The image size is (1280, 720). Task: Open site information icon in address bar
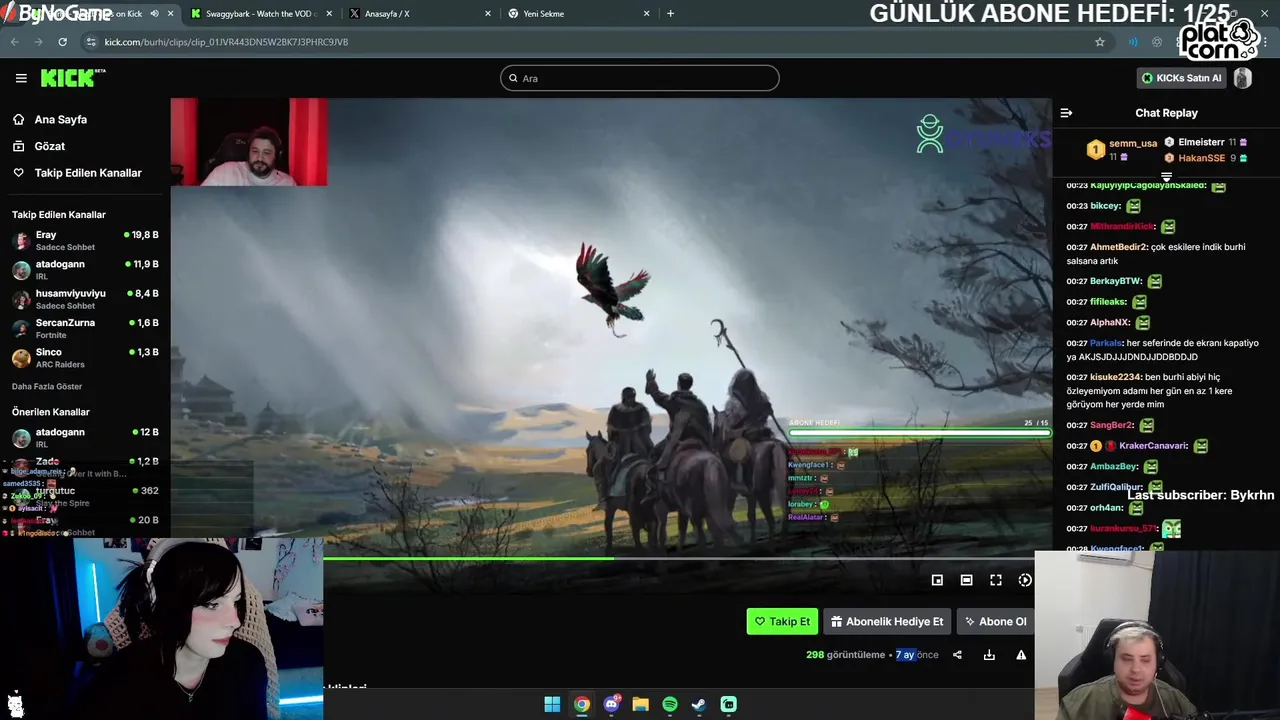(91, 42)
